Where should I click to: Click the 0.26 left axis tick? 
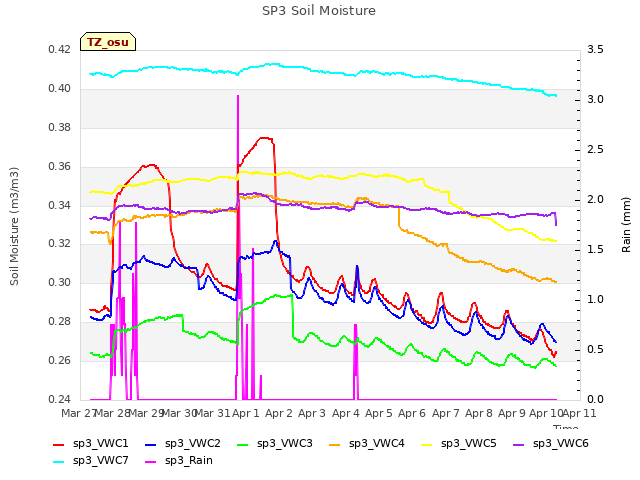(60, 360)
